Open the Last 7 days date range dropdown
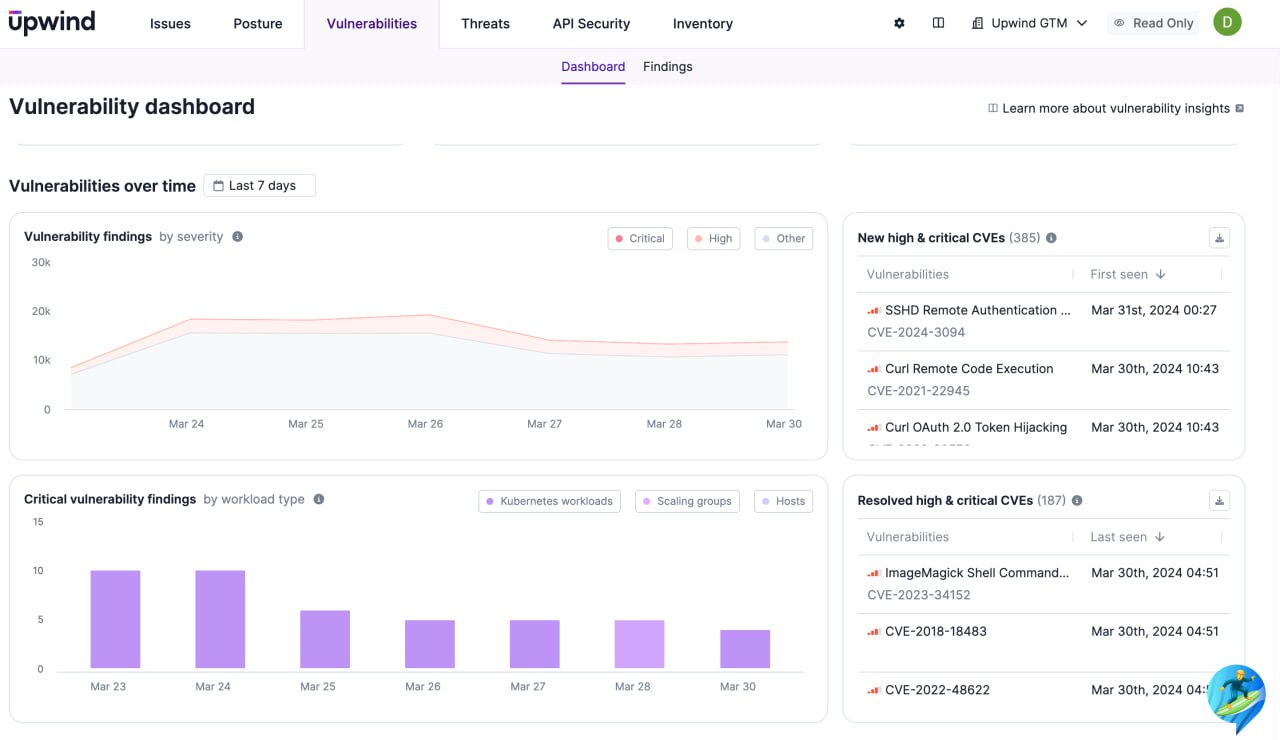This screenshot has width=1280, height=740. point(259,185)
